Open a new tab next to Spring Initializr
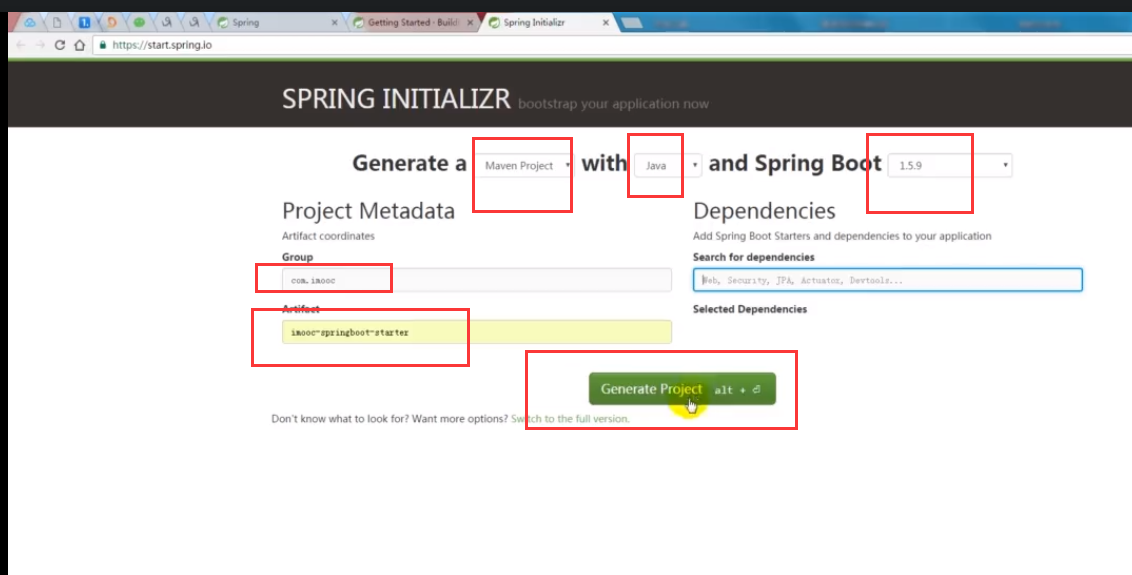The height and width of the screenshot is (575, 1132). point(632,22)
